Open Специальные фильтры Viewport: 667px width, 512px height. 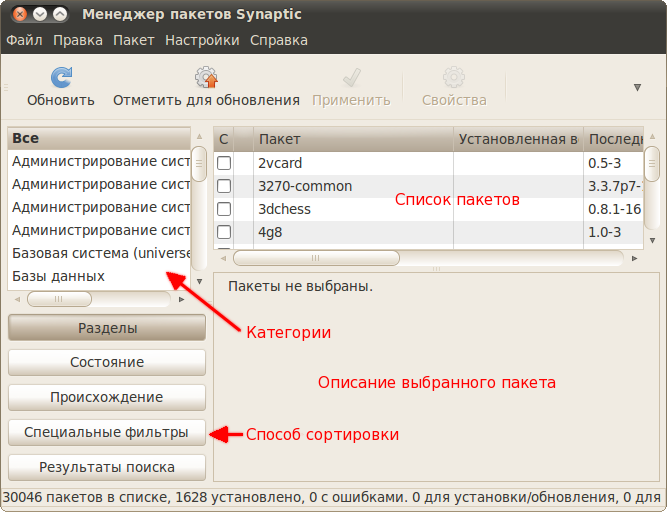pyautogui.click(x=107, y=432)
